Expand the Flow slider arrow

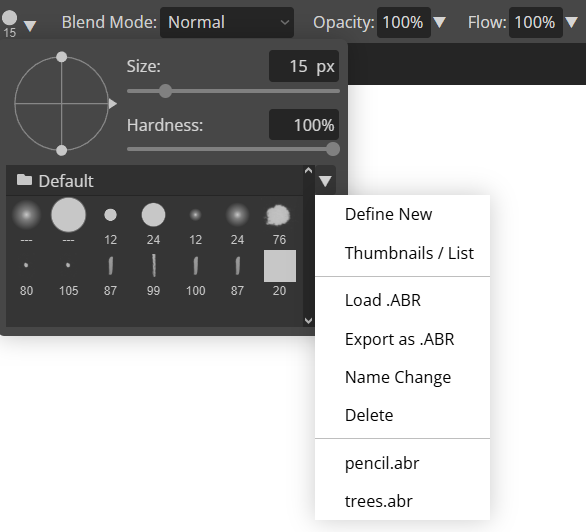click(x=572, y=22)
